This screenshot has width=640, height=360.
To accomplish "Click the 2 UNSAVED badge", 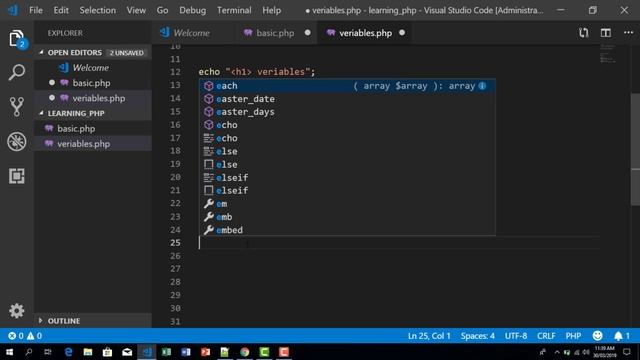I will click(127, 53).
